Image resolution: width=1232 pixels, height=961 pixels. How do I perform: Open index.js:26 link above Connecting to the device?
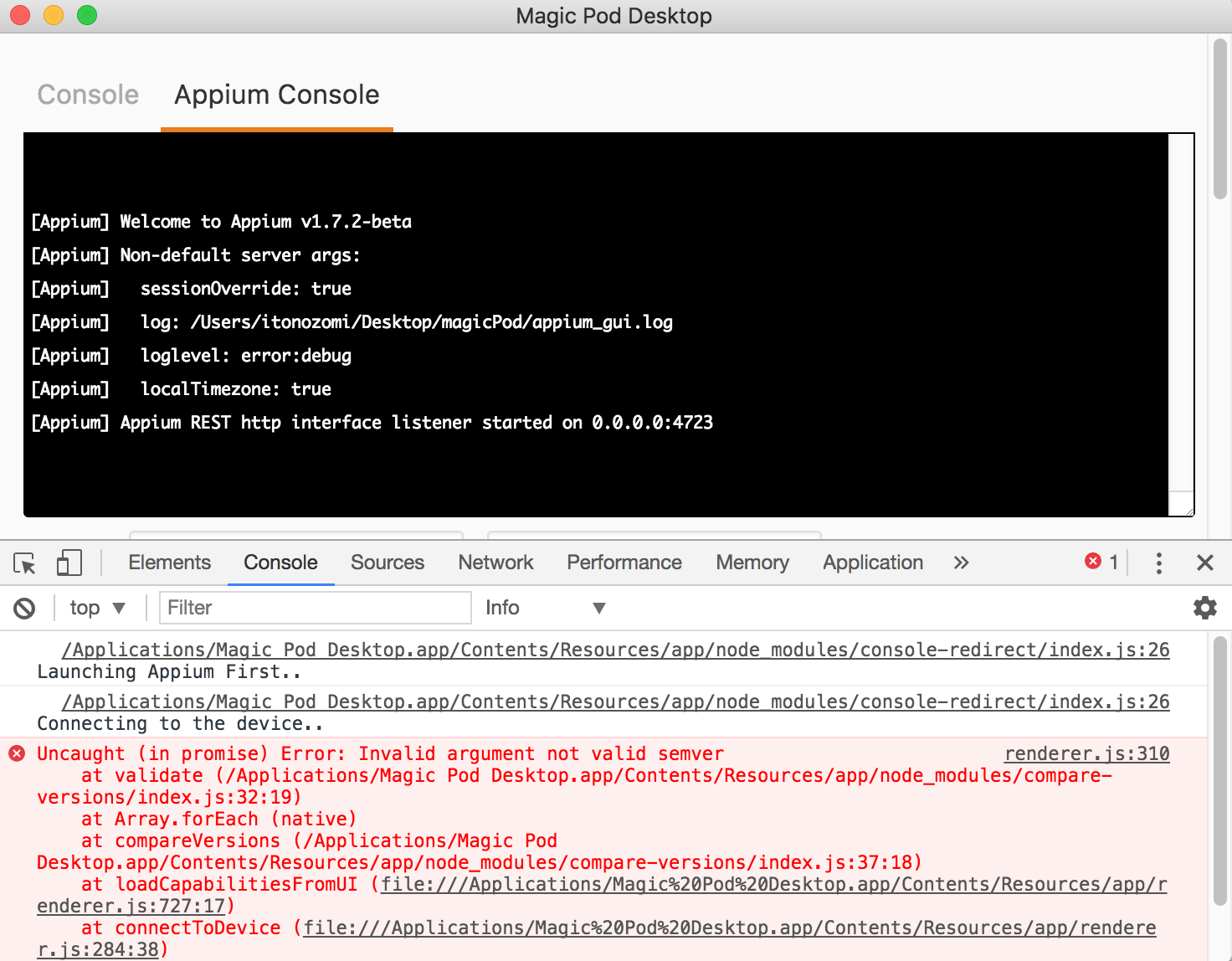[615, 701]
